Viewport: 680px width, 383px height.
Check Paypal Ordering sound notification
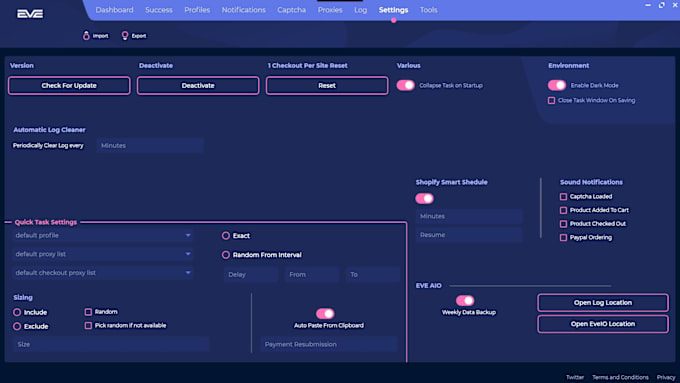pos(563,238)
